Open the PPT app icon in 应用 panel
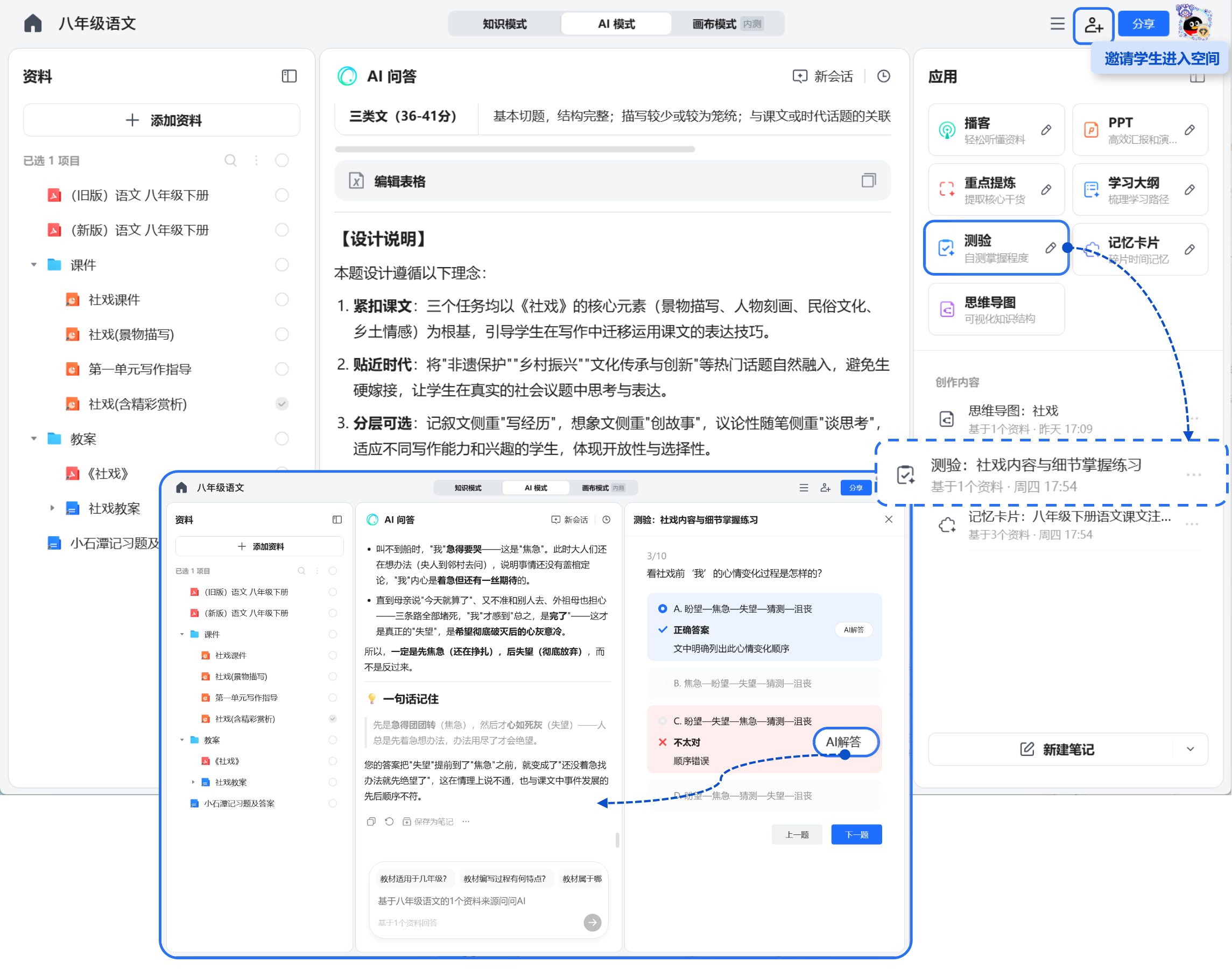Viewport: 1232px width, 969px height. click(1091, 129)
